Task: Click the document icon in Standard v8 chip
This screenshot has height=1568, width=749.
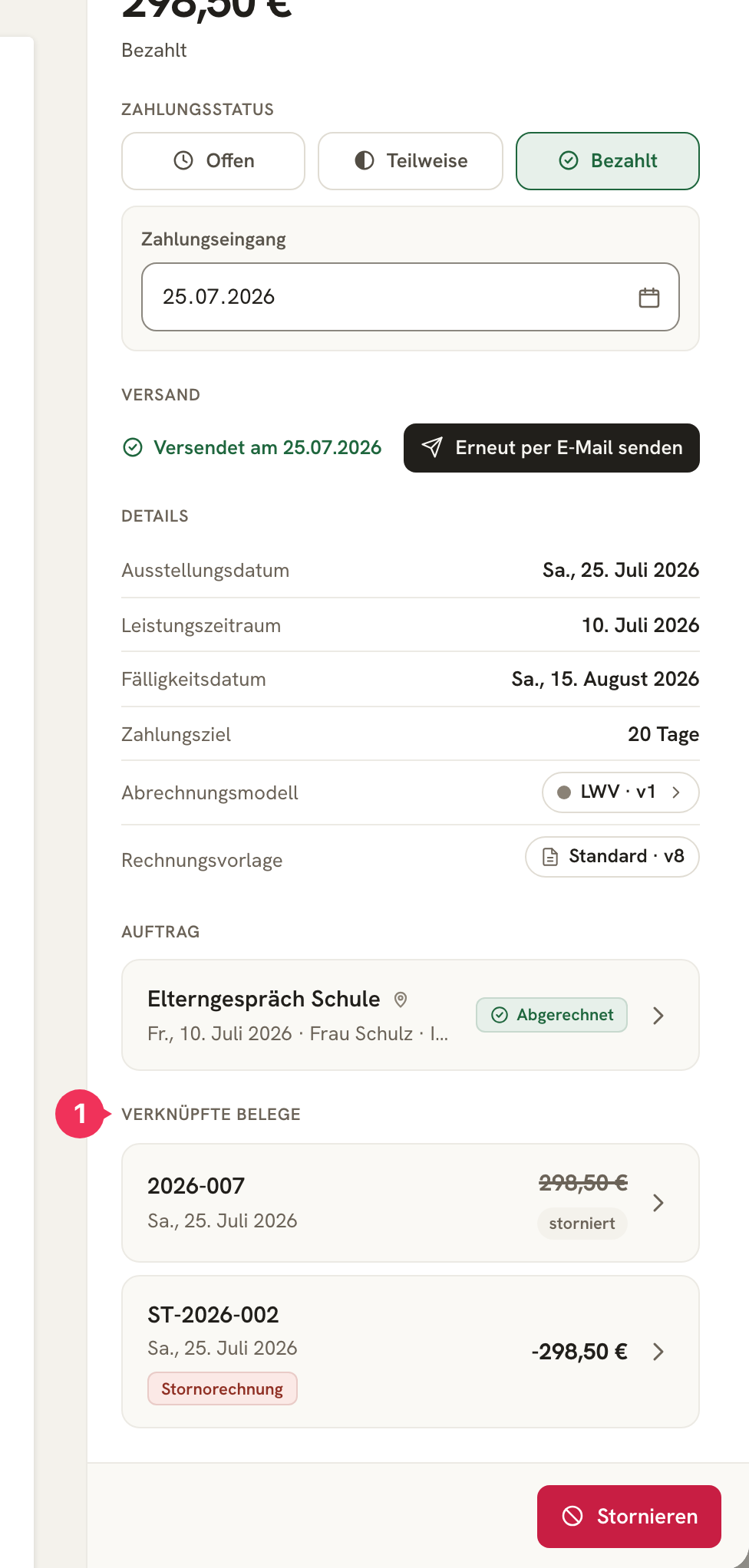Action: coord(550,856)
